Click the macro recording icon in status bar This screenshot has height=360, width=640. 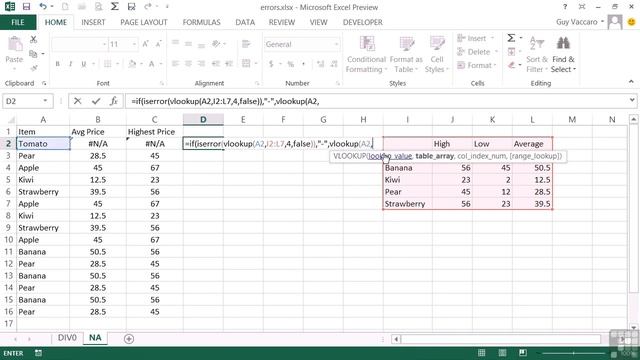38,353
